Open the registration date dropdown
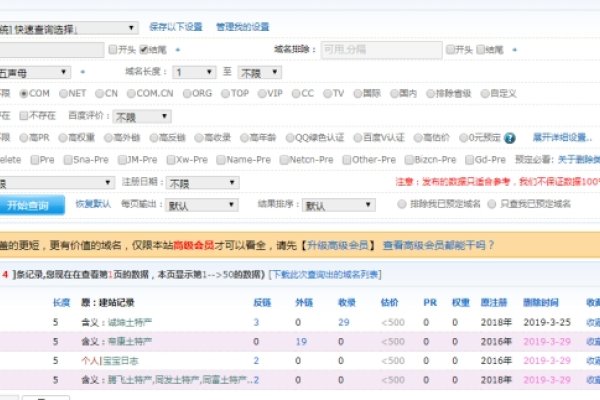Image resolution: width=600 pixels, height=400 pixels. click(x=203, y=183)
